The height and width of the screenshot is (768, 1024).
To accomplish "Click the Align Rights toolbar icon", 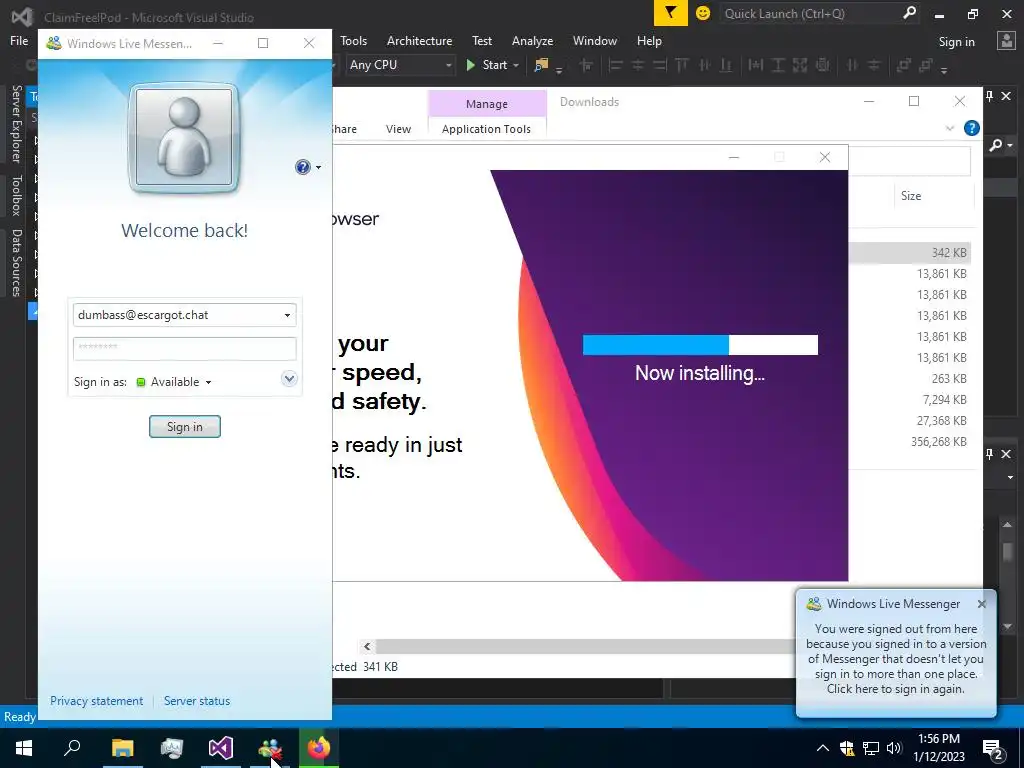I will pos(660,65).
